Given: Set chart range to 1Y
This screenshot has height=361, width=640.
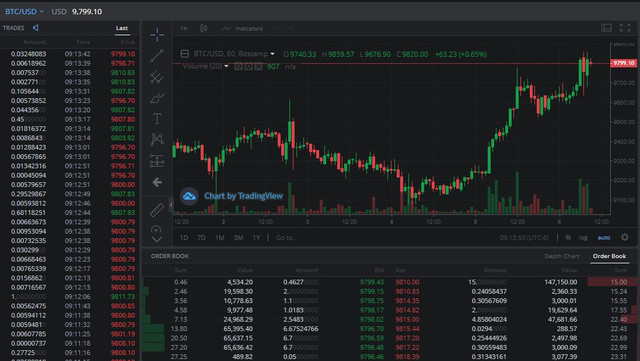Looking at the screenshot, I should tap(256, 237).
